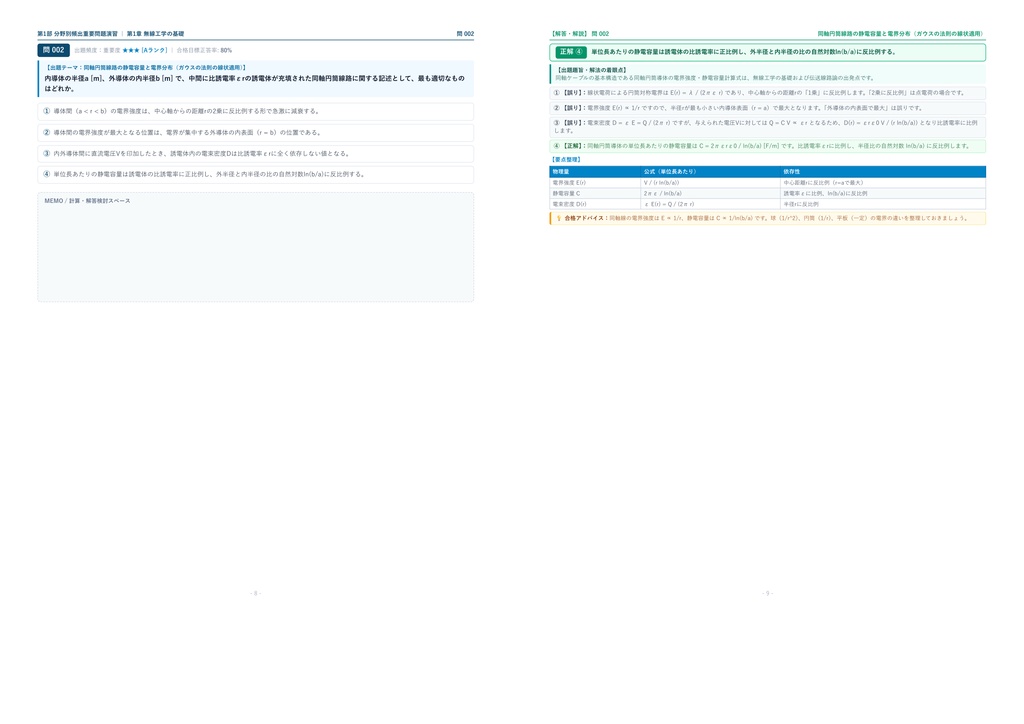Click the header text 第1章 無線工学の基礎
The height and width of the screenshot is (724, 1024).
[155, 34]
